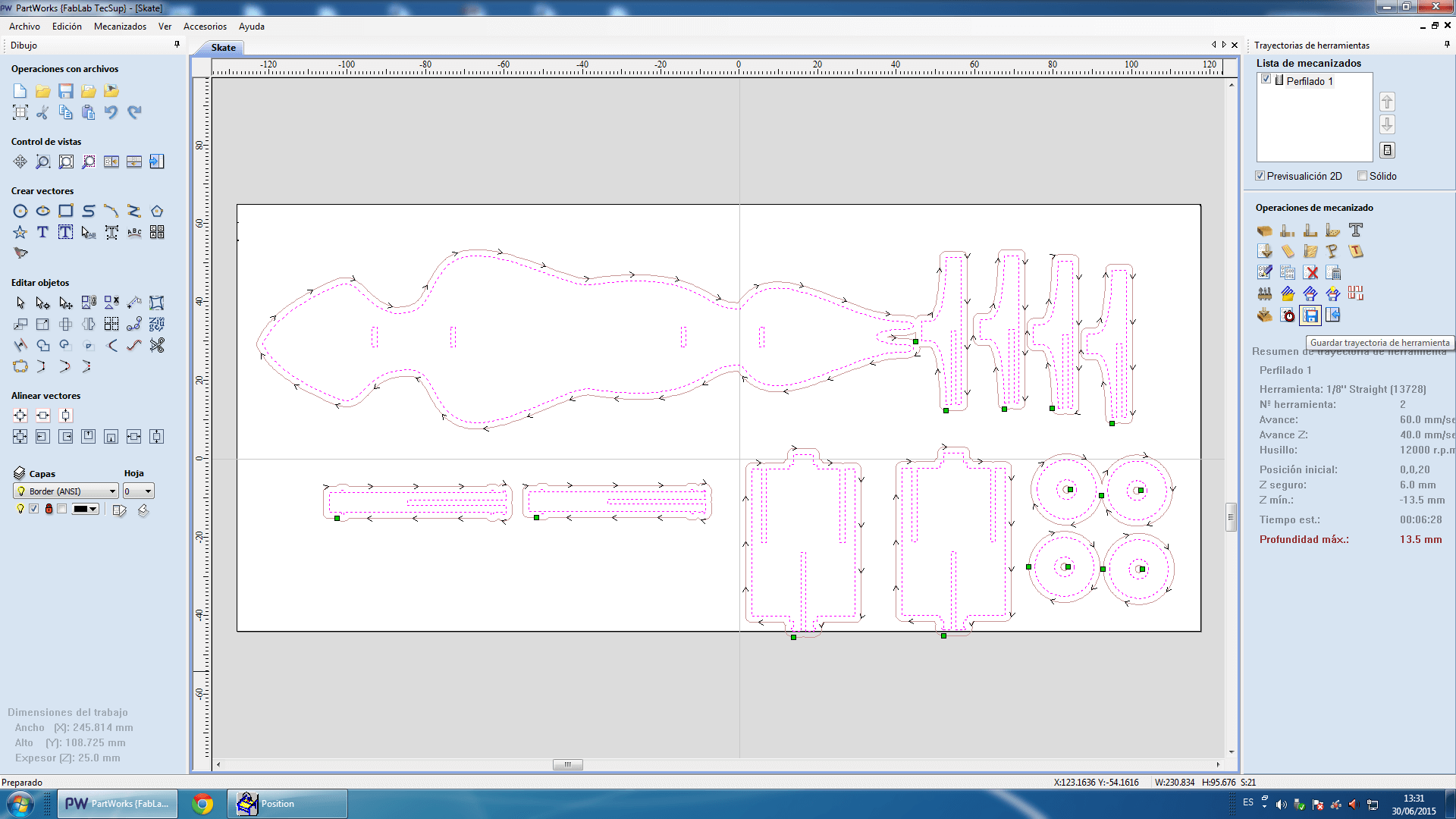Open the layers manager icon next to Capas
The image size is (1456, 819).
(20, 473)
